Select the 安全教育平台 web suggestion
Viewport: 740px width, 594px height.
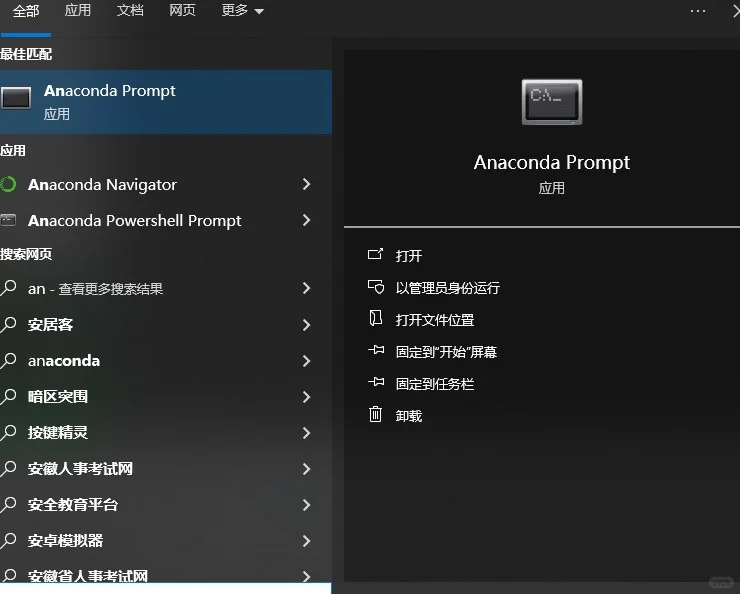166,505
